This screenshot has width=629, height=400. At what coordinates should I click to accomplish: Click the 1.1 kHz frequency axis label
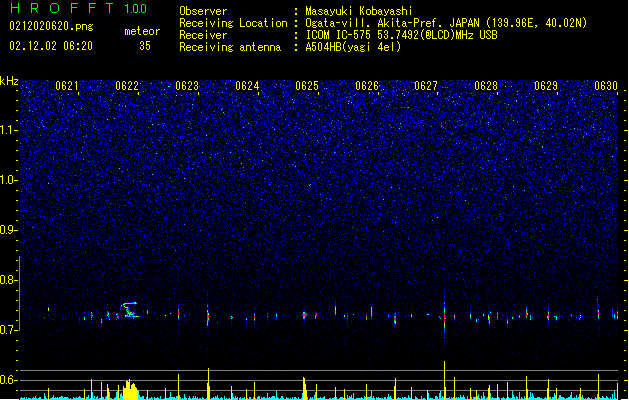coord(8,130)
